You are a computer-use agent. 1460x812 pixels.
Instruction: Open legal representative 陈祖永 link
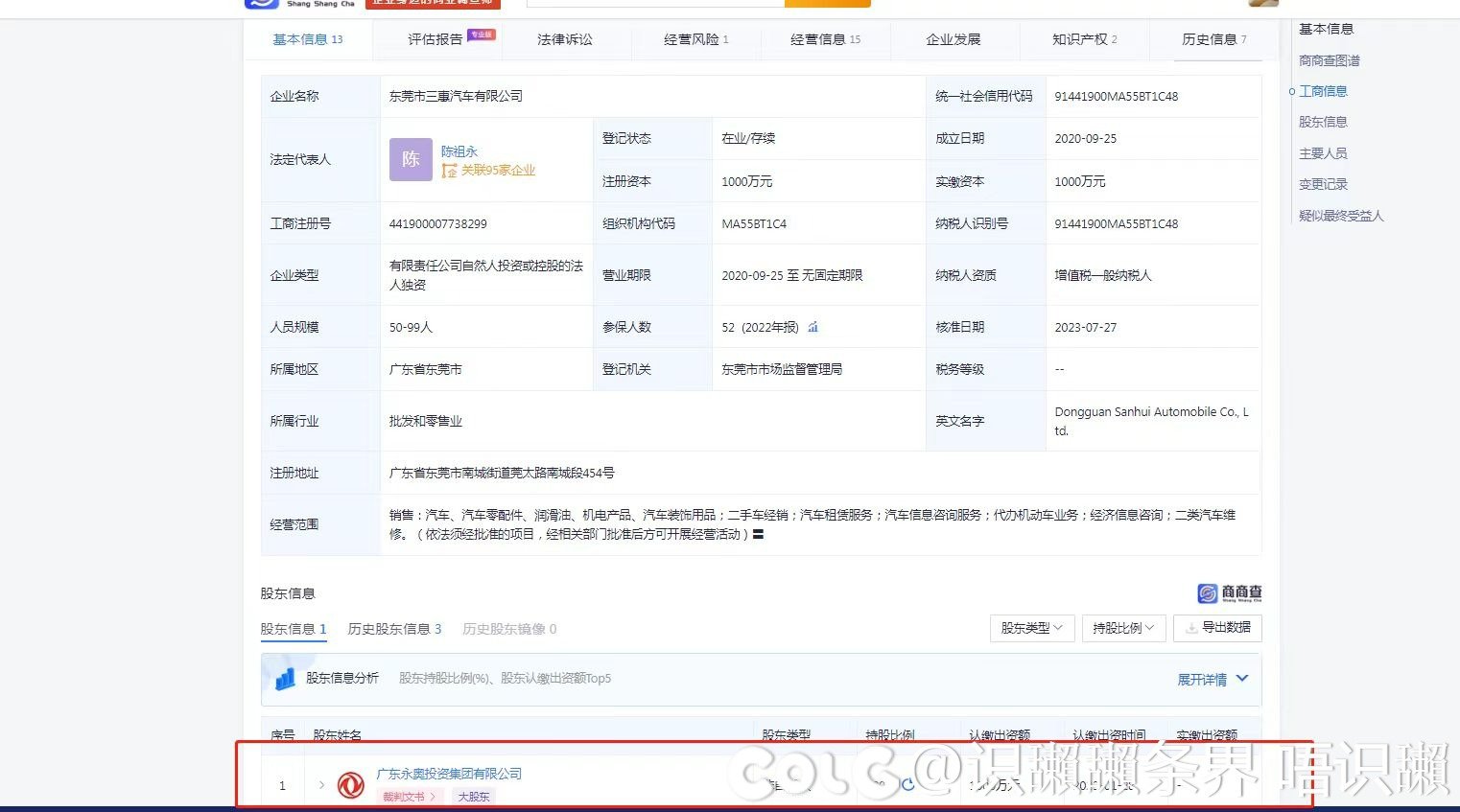(x=459, y=151)
